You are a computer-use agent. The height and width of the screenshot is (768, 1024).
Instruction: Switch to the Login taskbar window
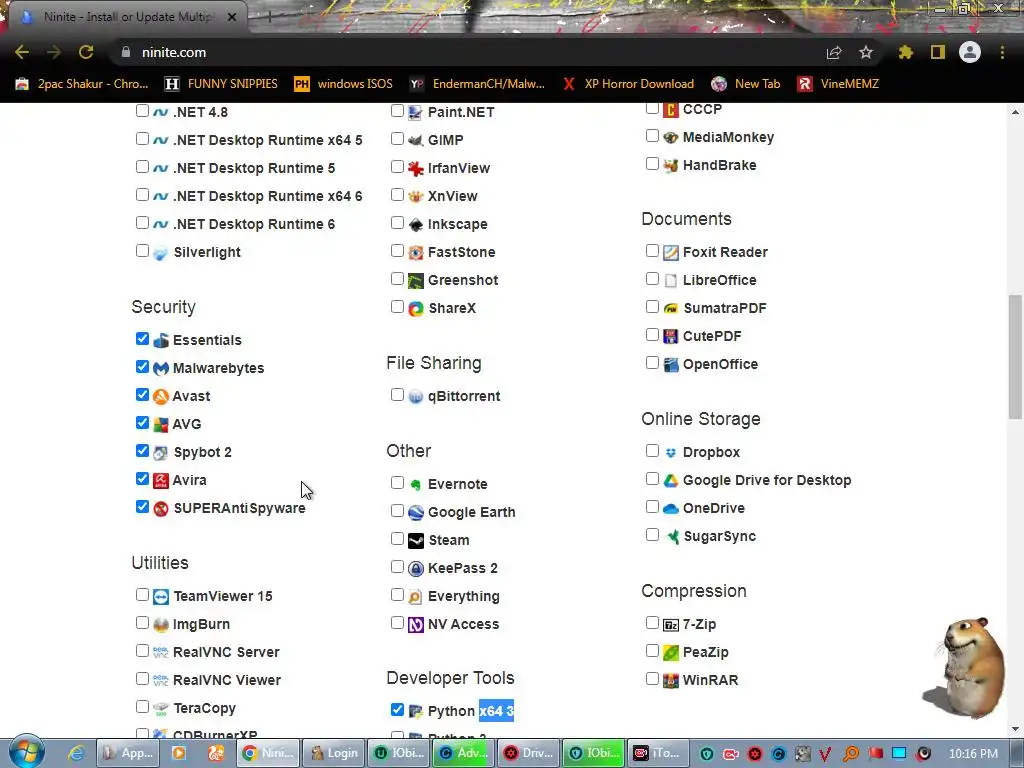[333, 753]
